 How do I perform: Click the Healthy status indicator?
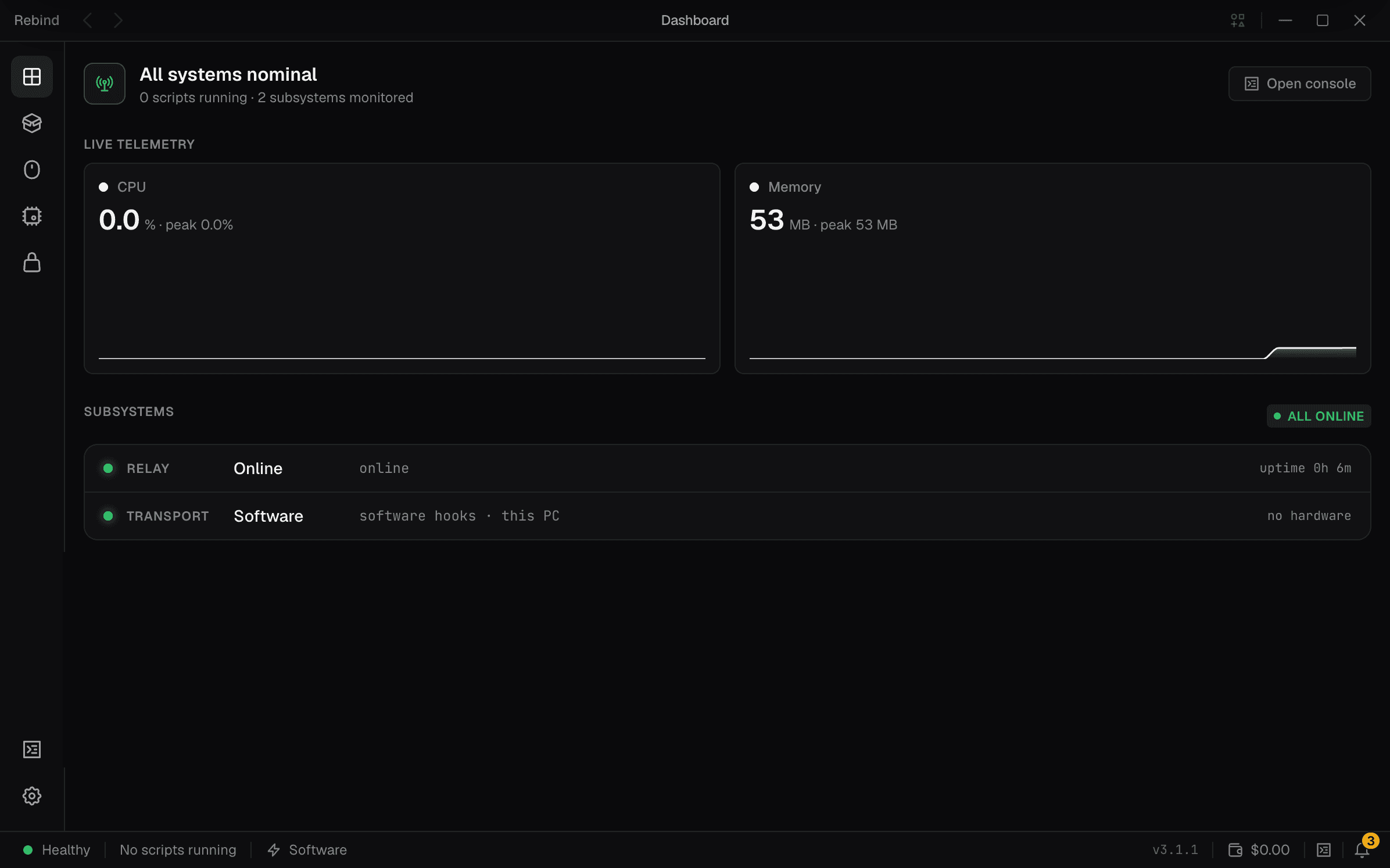[56, 850]
